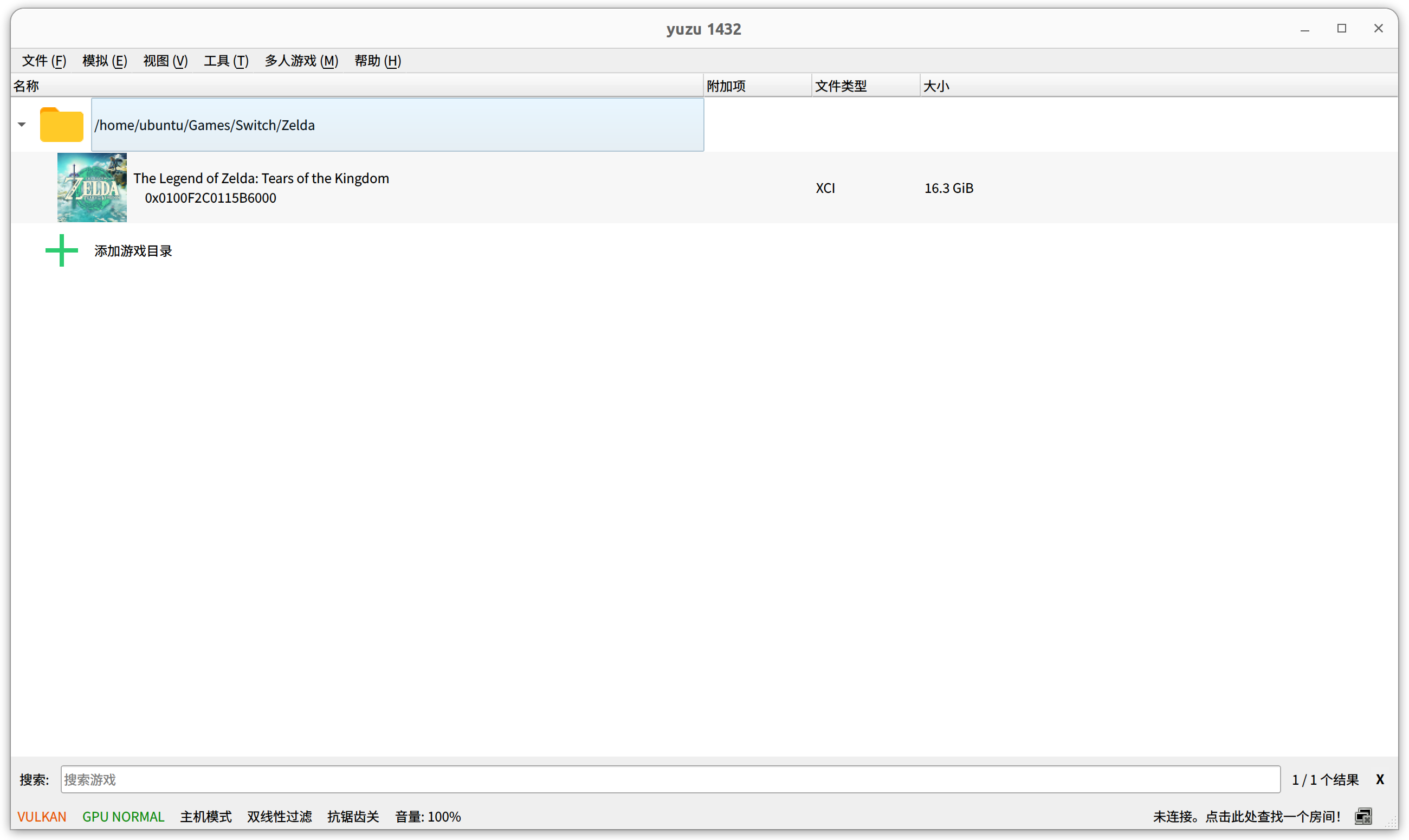1409x840 pixels.
Task: Select Tears of the Kingdom game title
Action: click(261, 178)
